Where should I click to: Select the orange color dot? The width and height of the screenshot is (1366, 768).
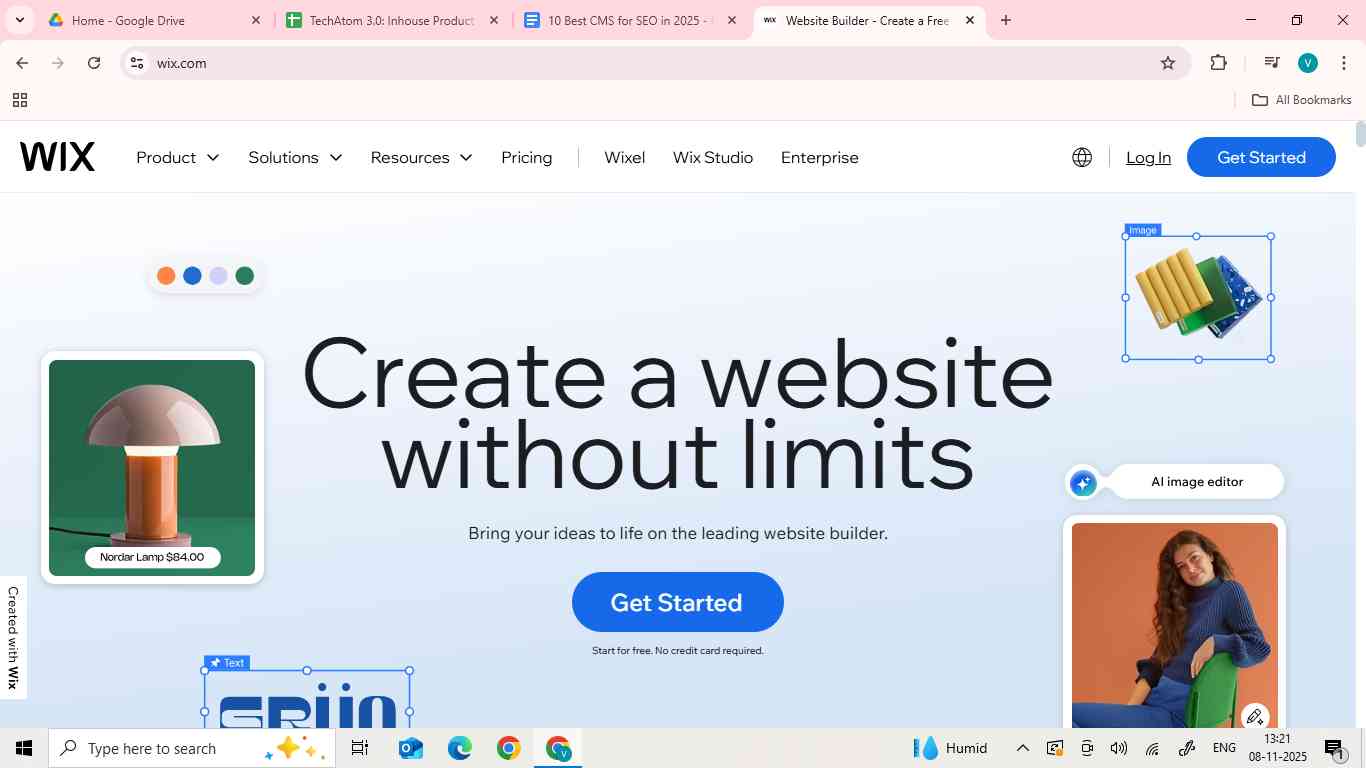pos(166,276)
